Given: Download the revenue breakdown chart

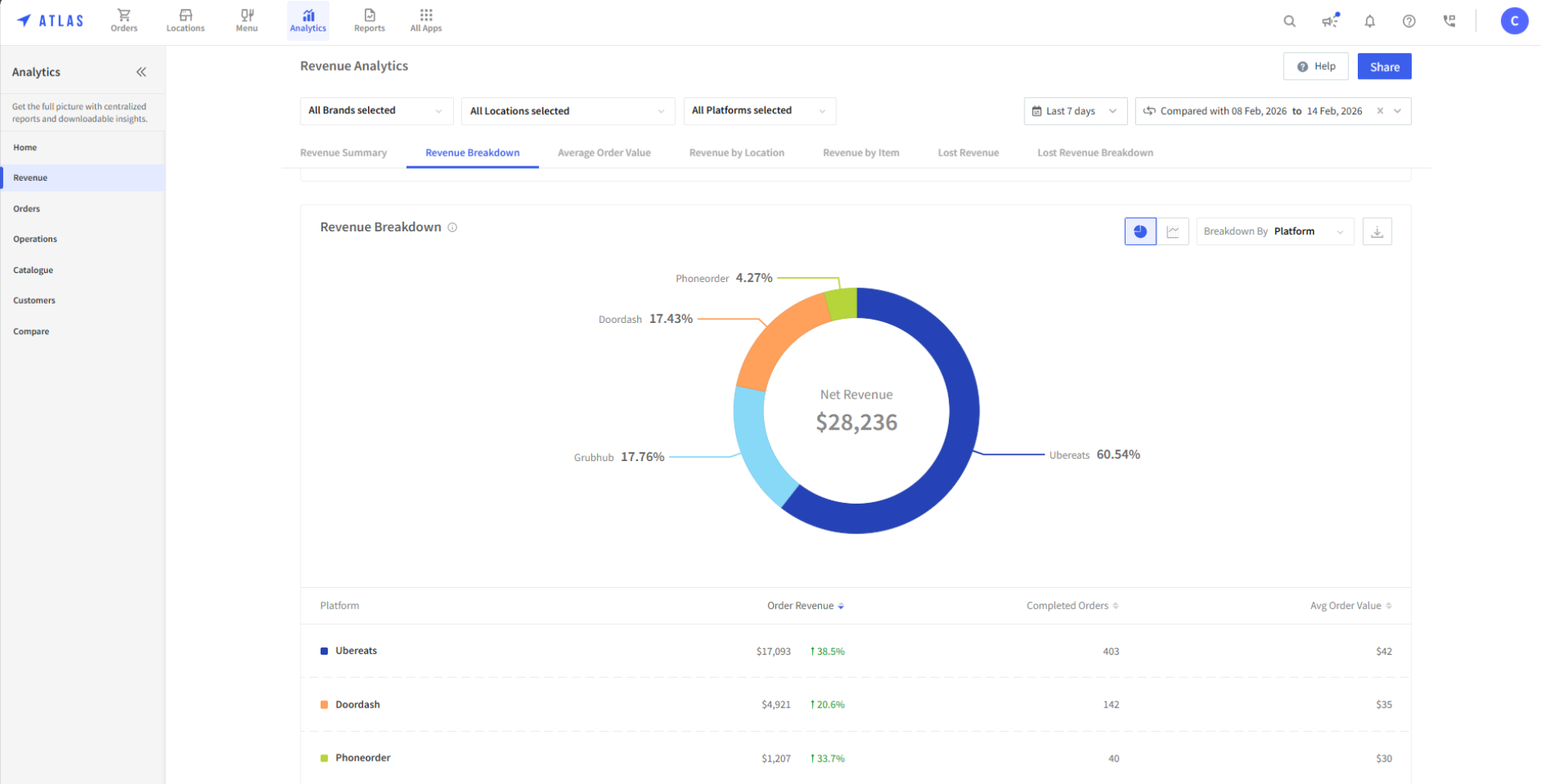Looking at the screenshot, I should (1377, 231).
